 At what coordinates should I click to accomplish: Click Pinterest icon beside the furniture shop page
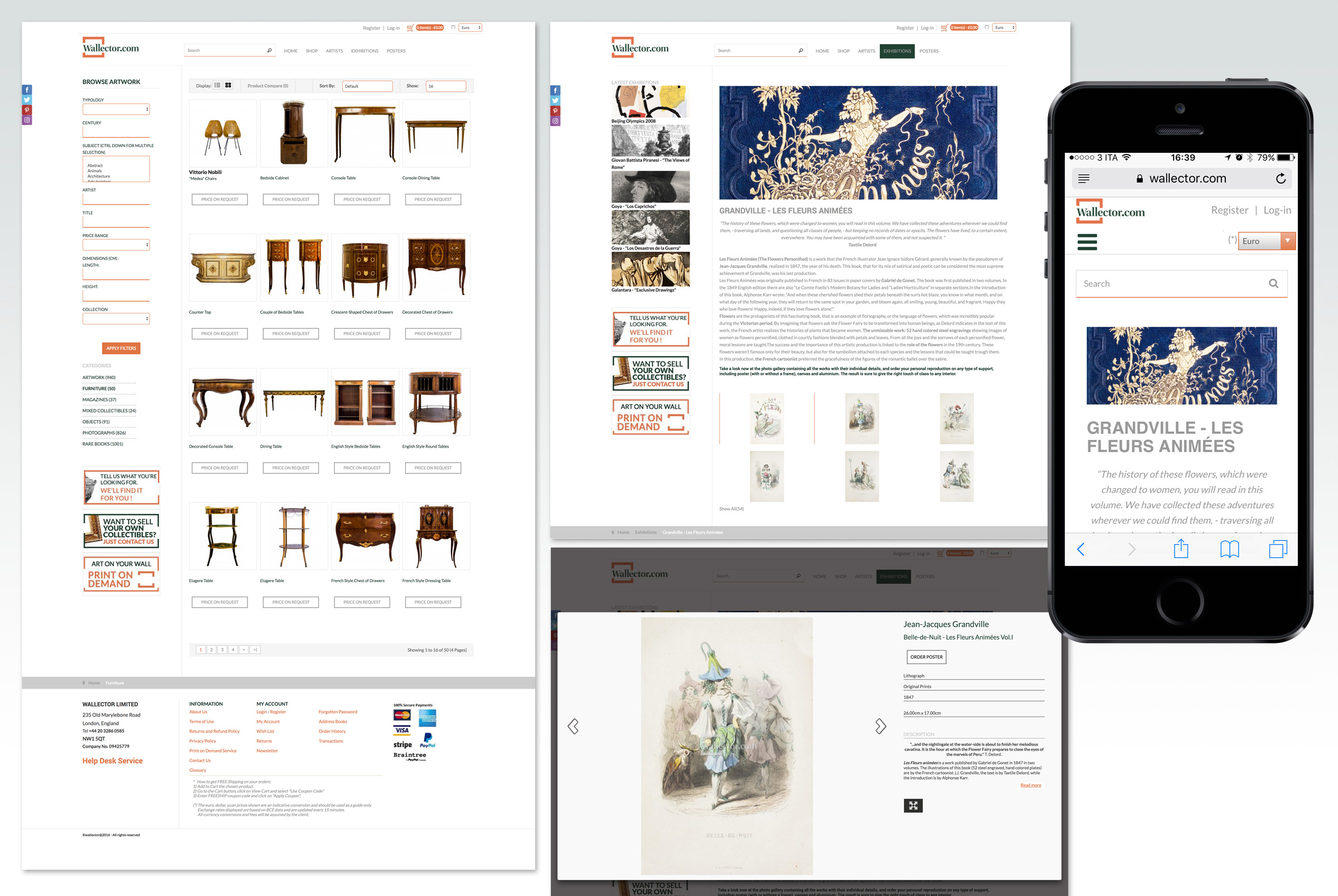27,110
